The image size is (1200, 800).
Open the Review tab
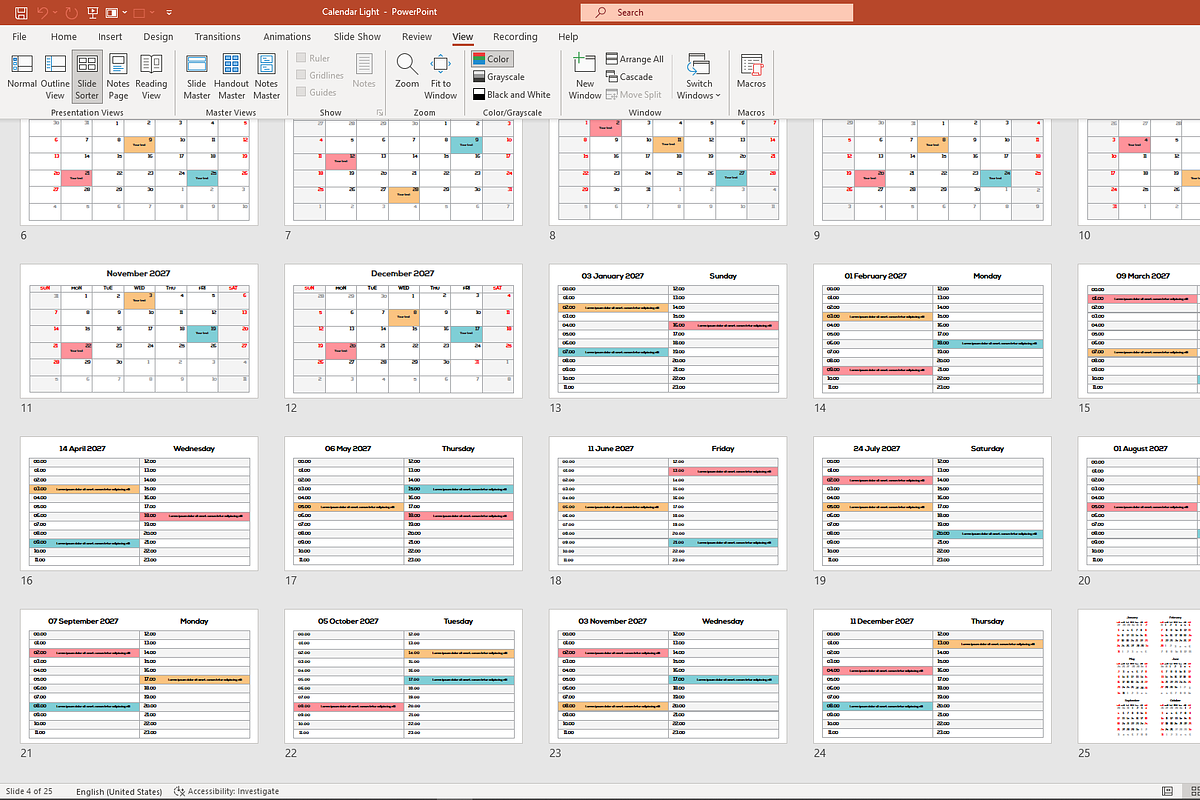coord(417,37)
